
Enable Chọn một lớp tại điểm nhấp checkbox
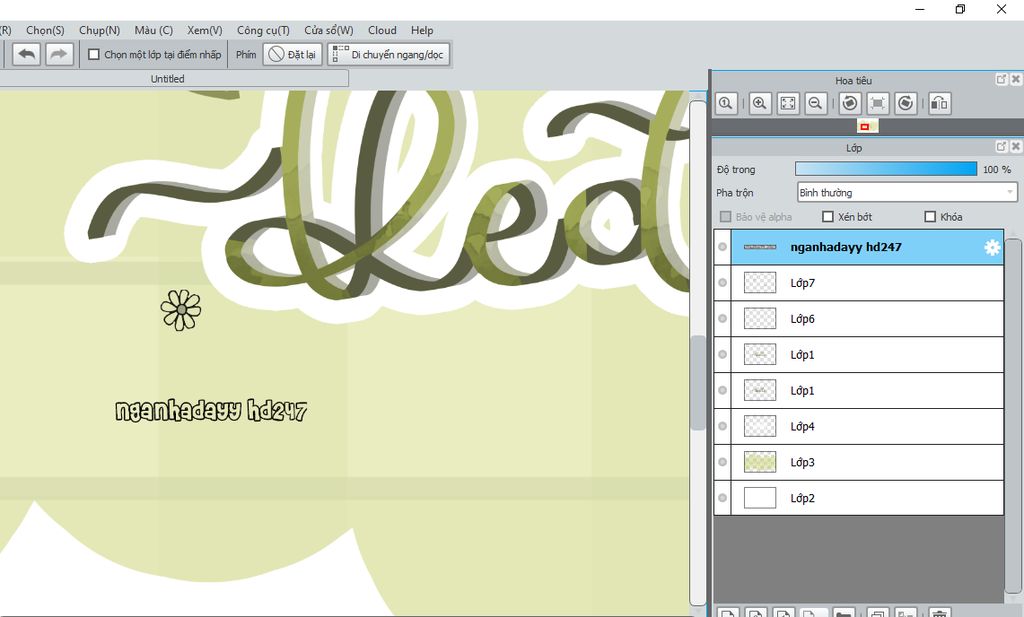pyautogui.click(x=93, y=54)
